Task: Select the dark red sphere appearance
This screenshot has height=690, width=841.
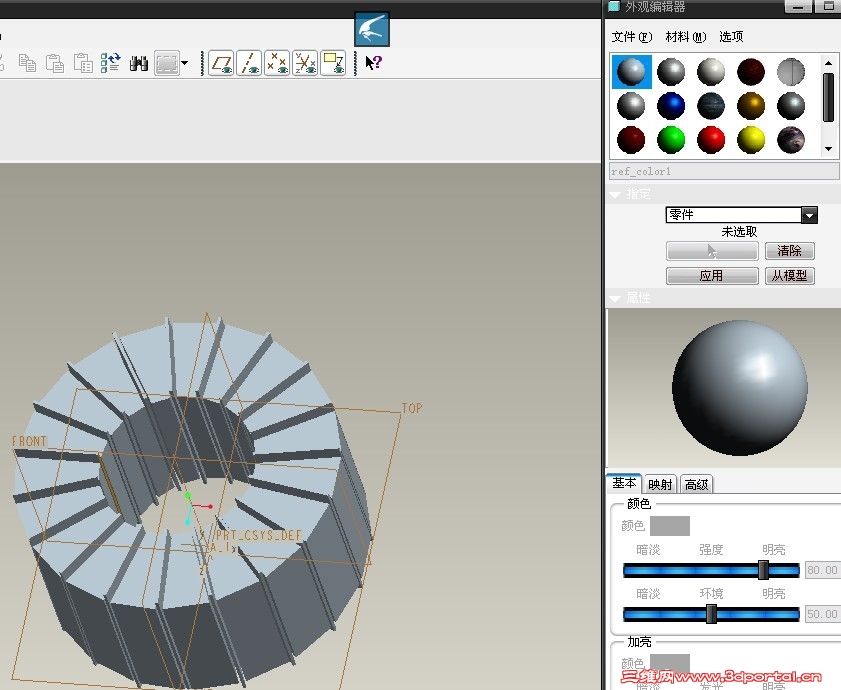Action: [631, 140]
